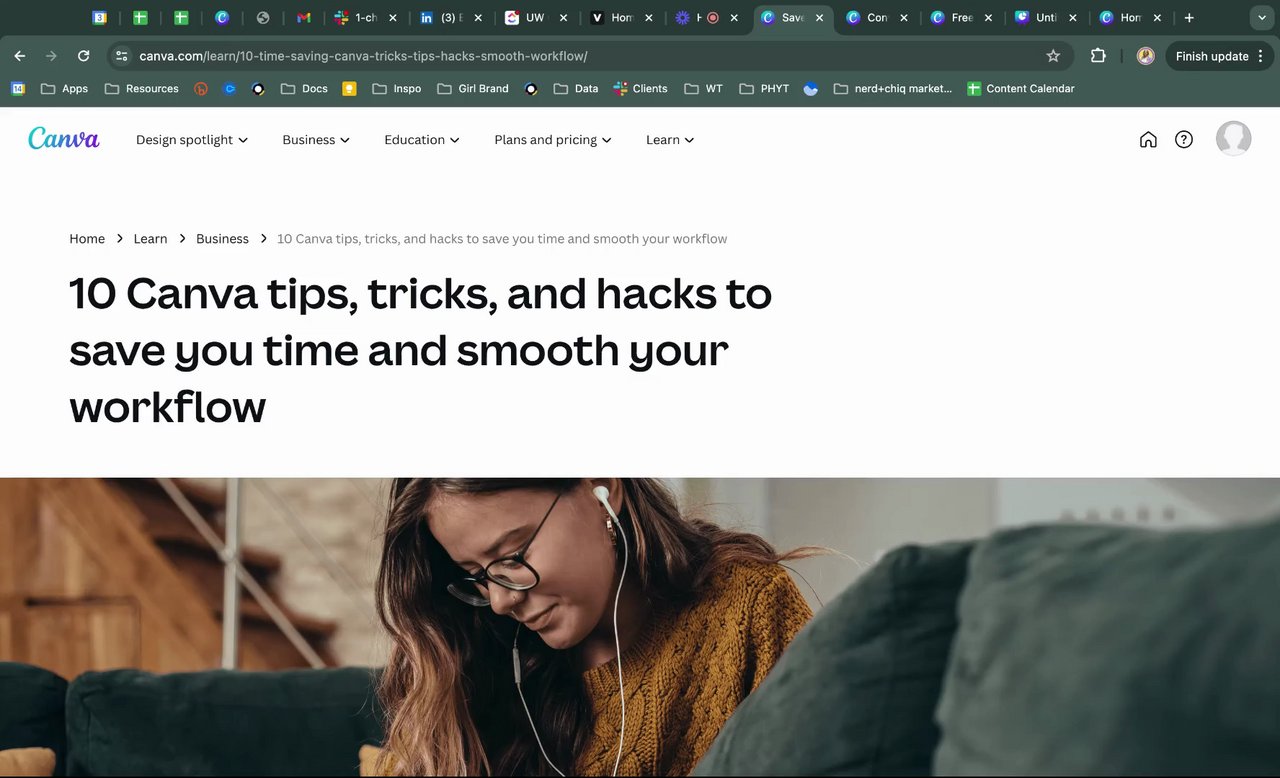Open the Clients Slack bookmark
Viewport: 1280px width, 778px height.
[x=640, y=88]
